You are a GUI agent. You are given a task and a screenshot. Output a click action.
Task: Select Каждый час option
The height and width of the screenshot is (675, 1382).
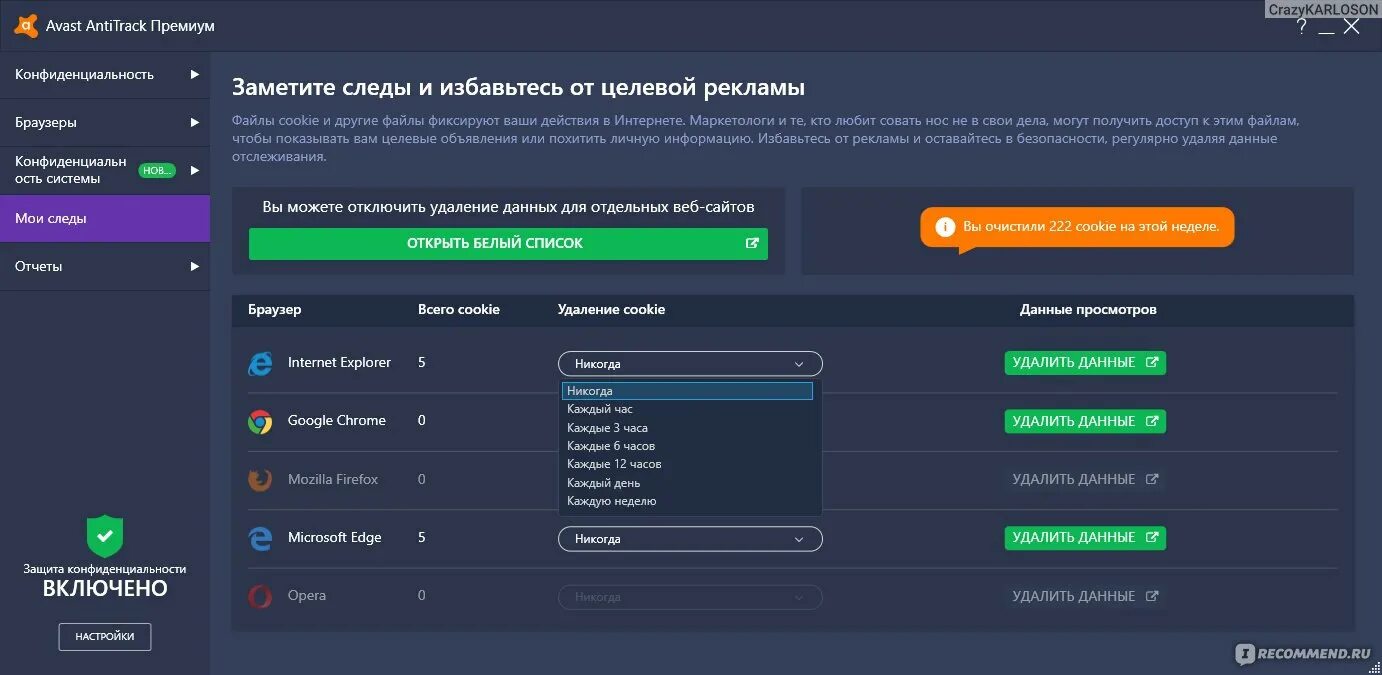pos(687,409)
